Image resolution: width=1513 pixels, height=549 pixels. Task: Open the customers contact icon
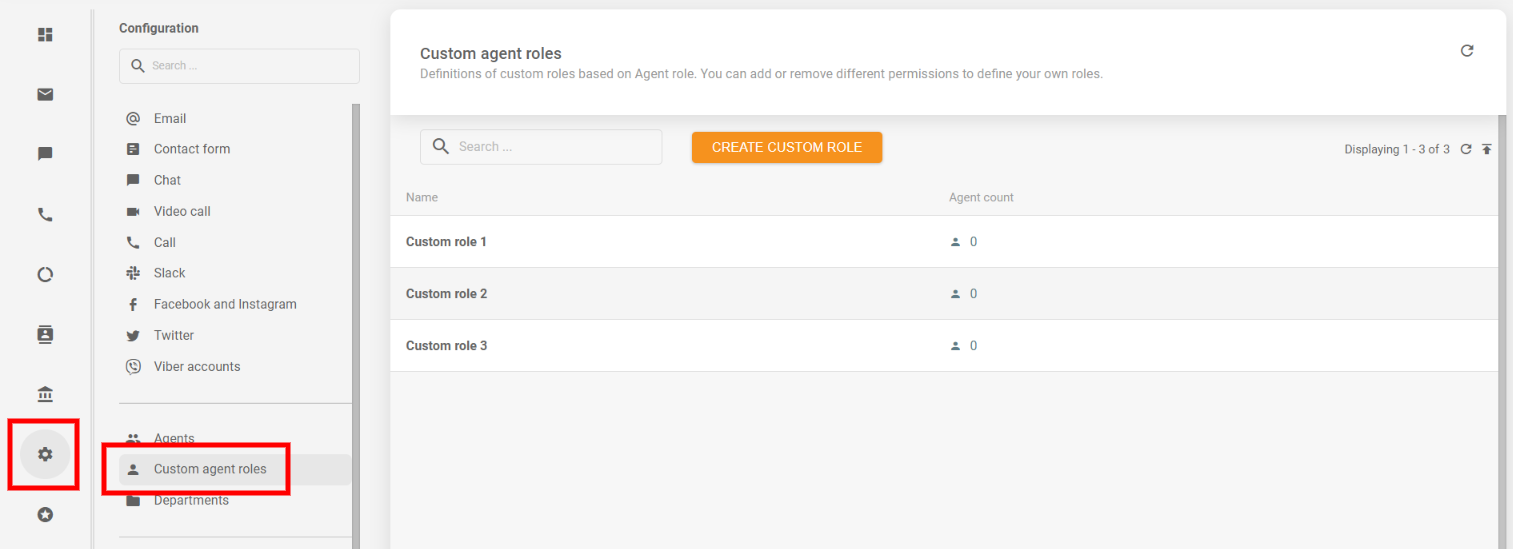point(45,334)
